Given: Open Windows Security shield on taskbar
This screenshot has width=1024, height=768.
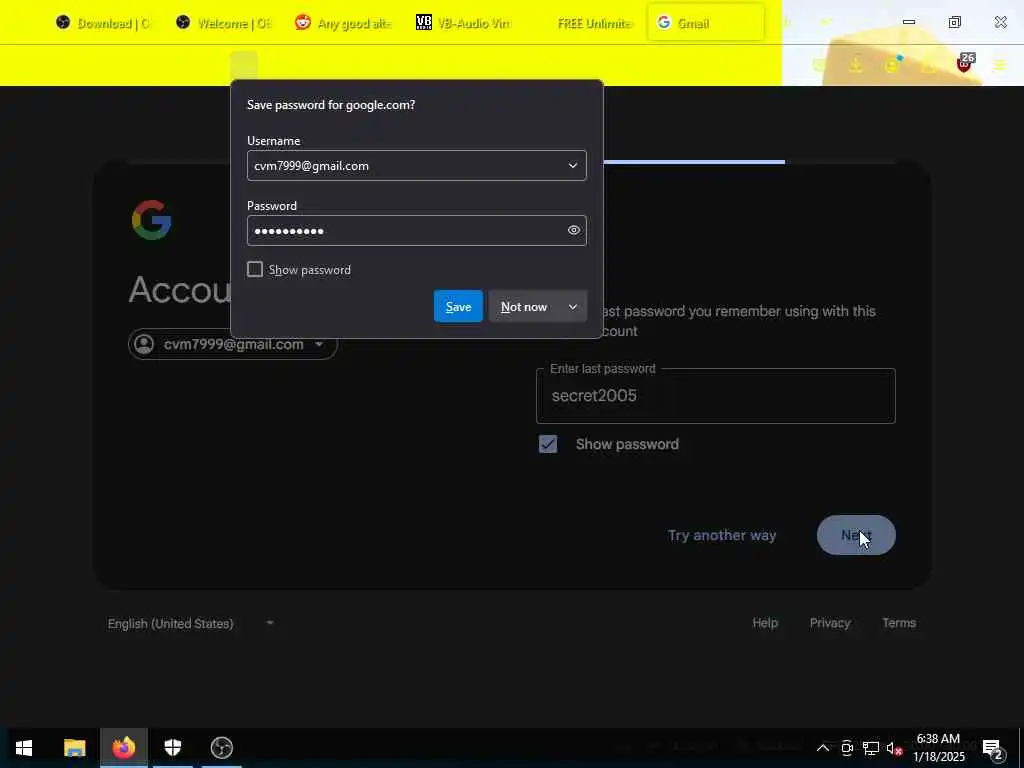Looking at the screenshot, I should click(x=172, y=748).
